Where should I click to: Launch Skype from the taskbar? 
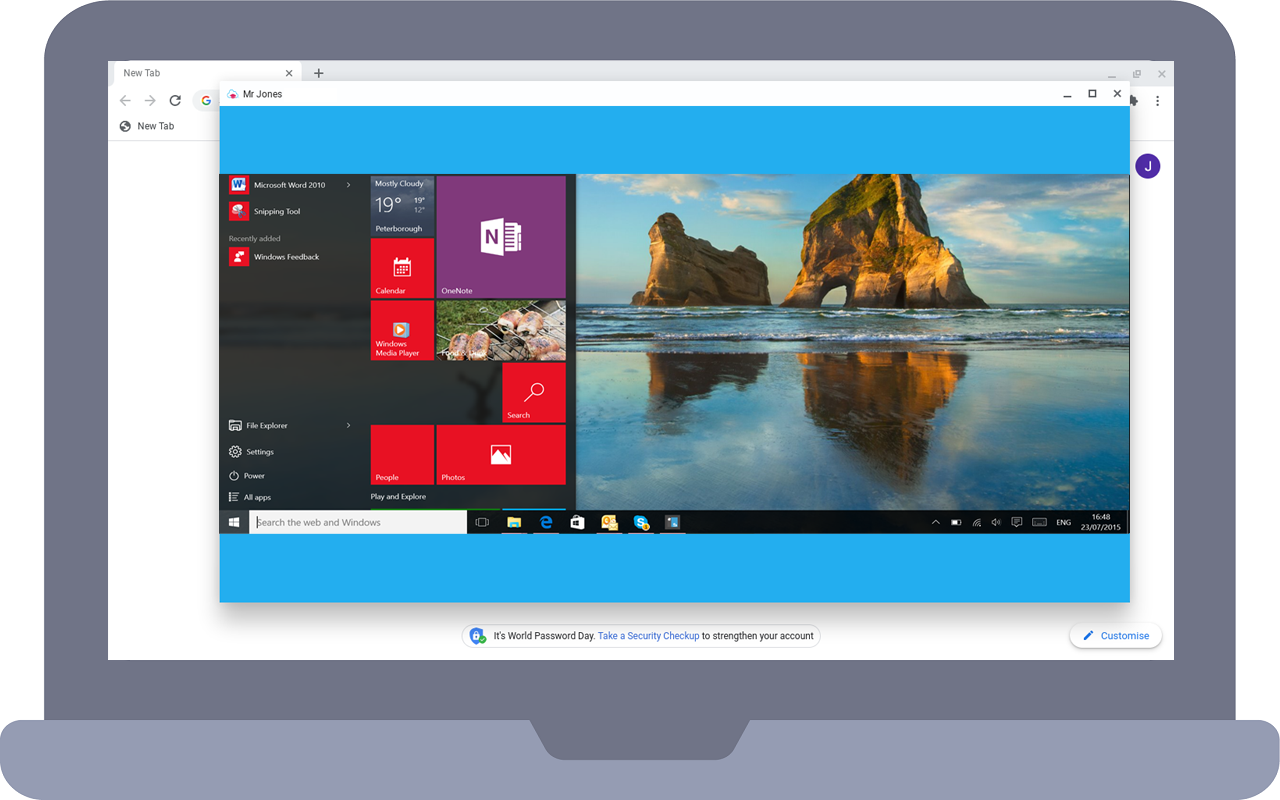(641, 521)
